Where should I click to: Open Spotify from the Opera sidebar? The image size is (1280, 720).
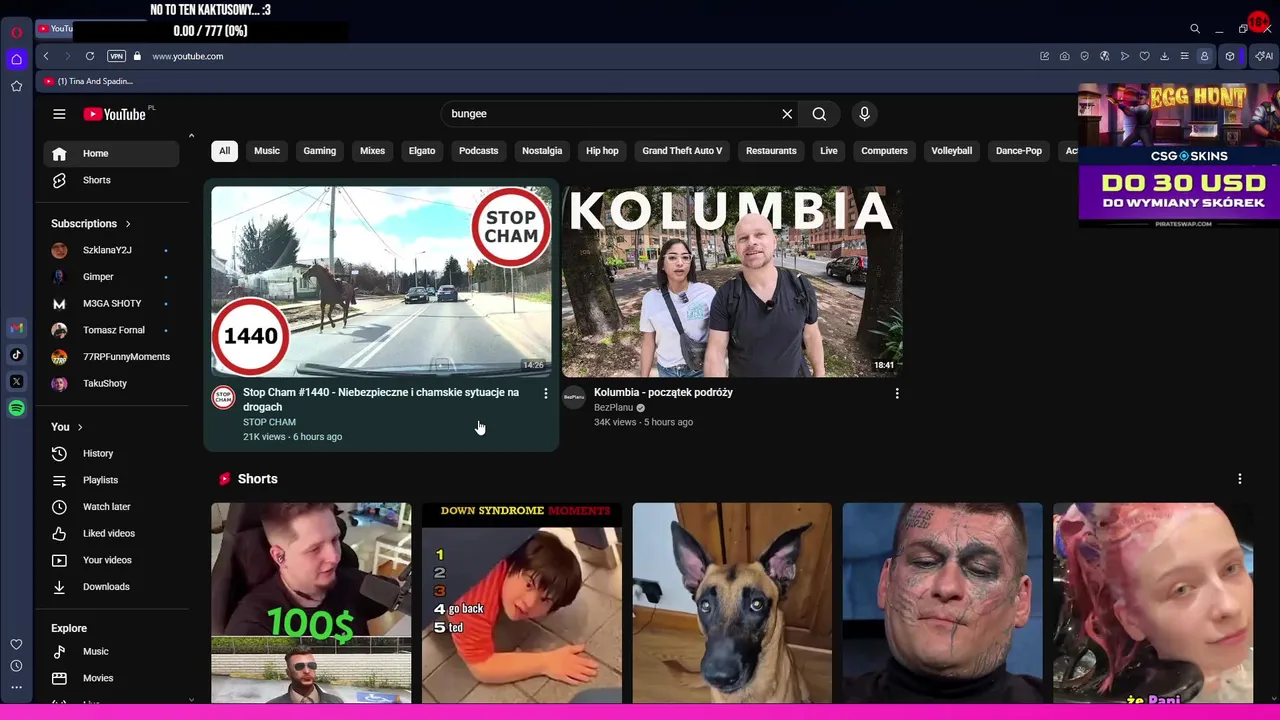16,408
